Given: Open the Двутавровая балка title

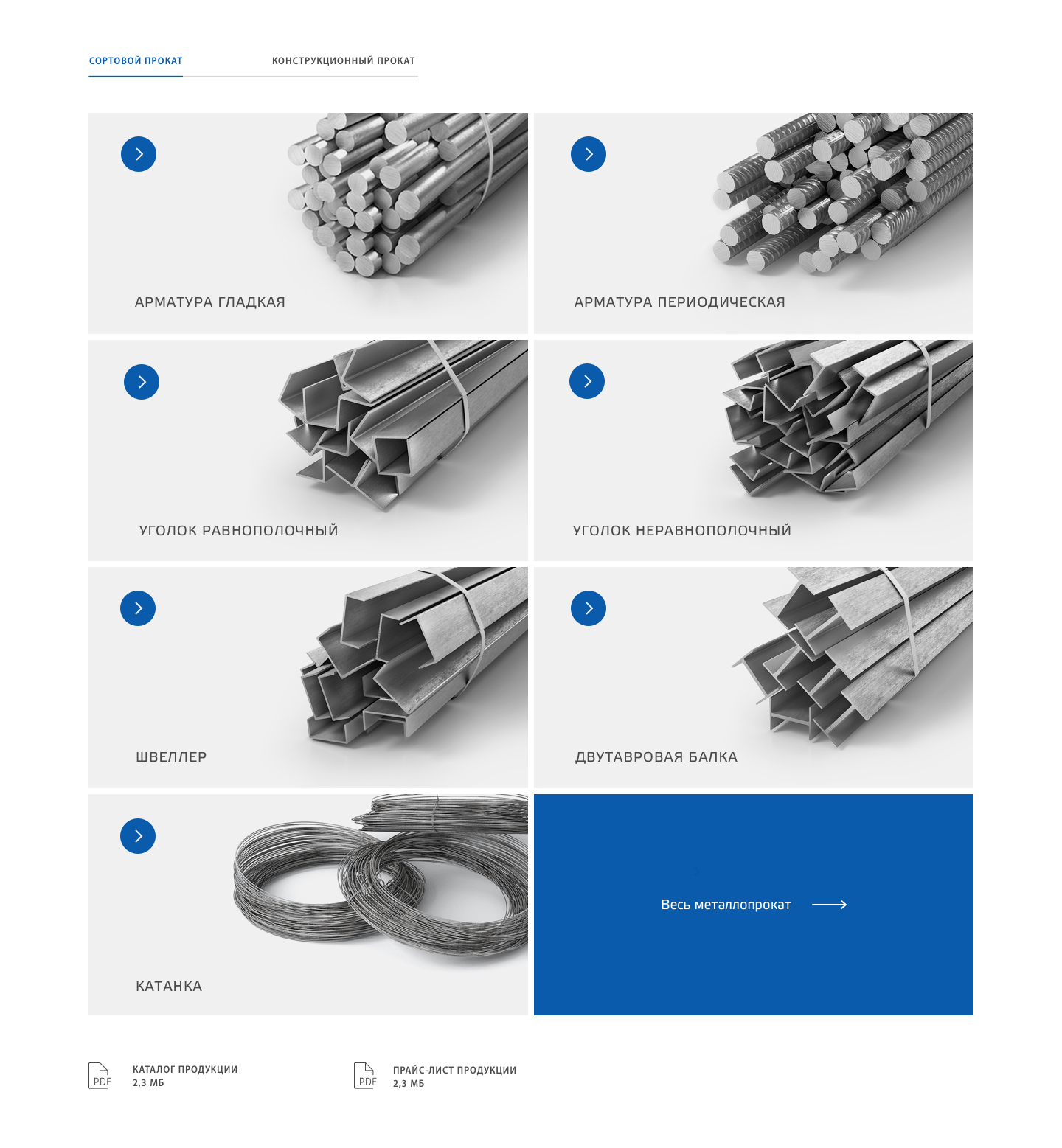Looking at the screenshot, I should (656, 756).
